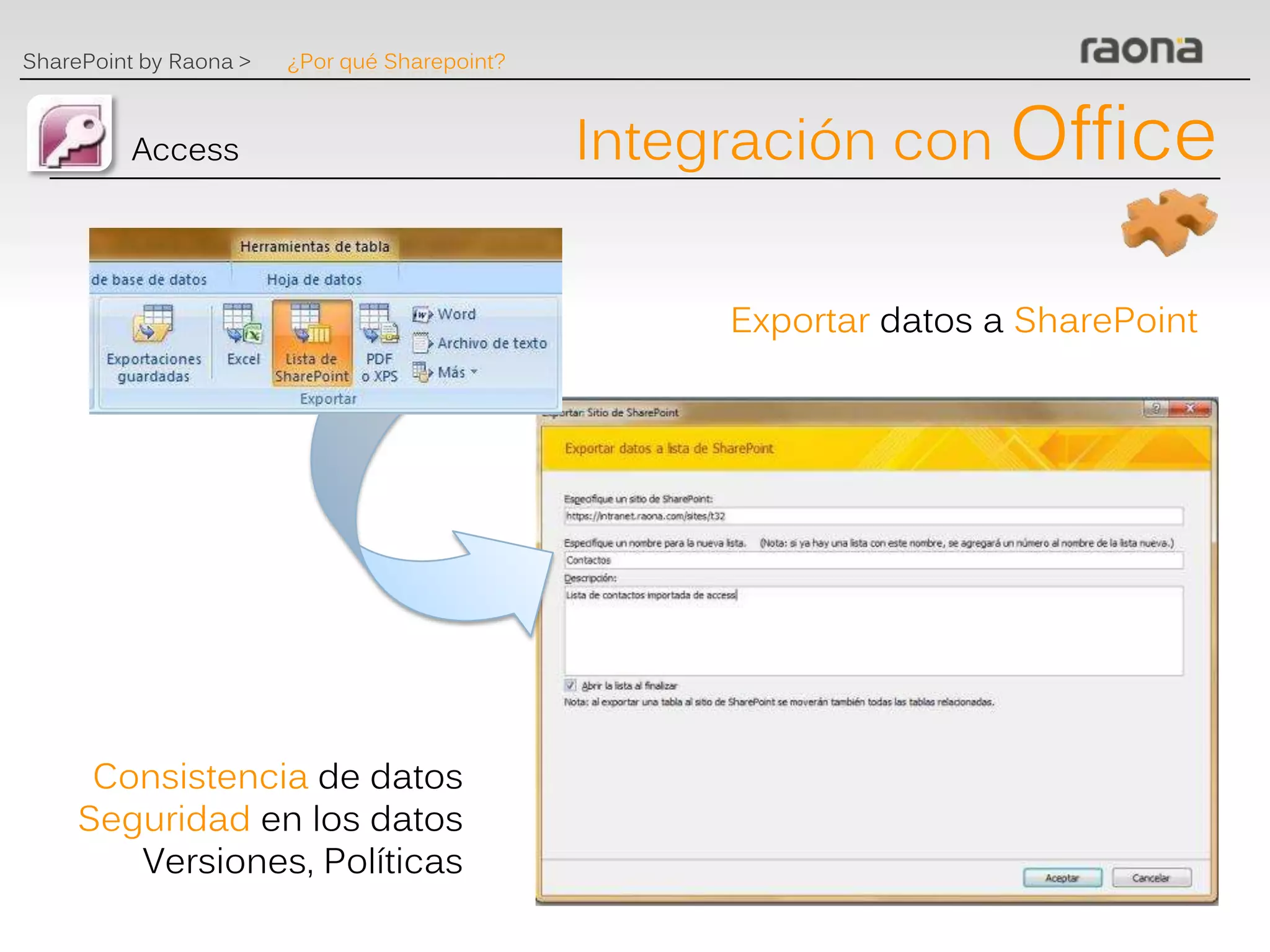
Task: Confirm the export with Aceptar
Action: pyautogui.click(x=1062, y=878)
